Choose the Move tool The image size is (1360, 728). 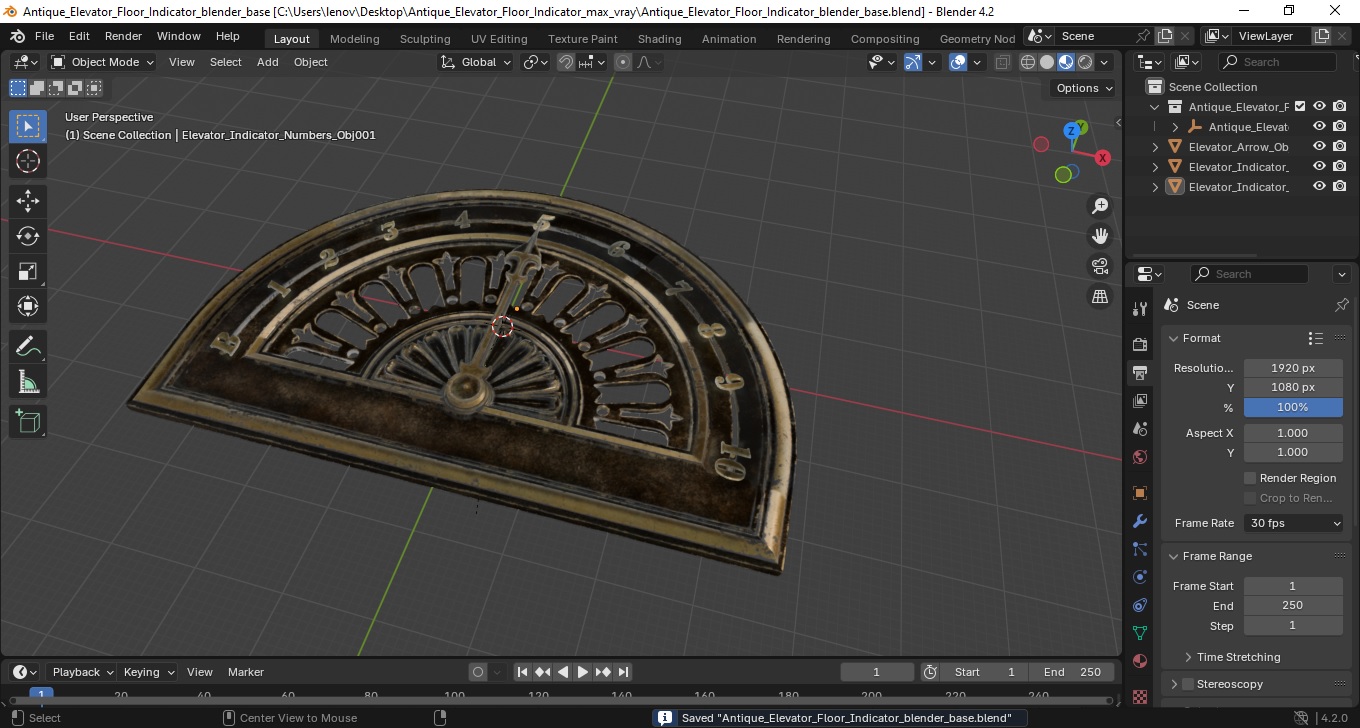[x=28, y=201]
